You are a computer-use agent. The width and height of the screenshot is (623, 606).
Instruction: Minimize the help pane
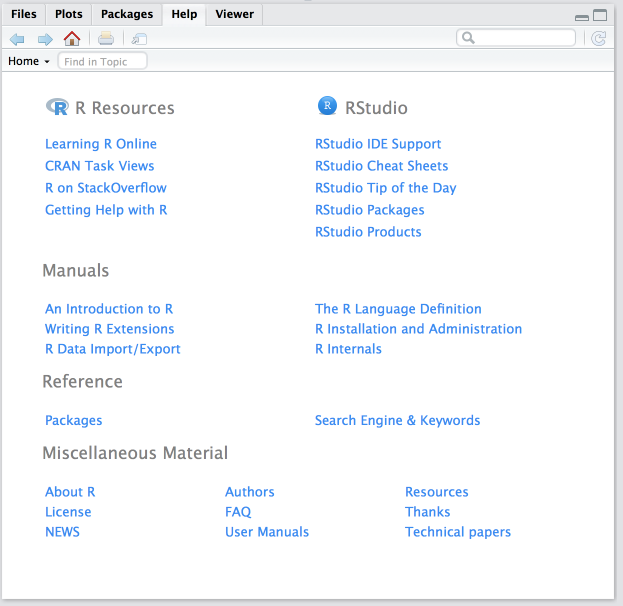tap(582, 17)
